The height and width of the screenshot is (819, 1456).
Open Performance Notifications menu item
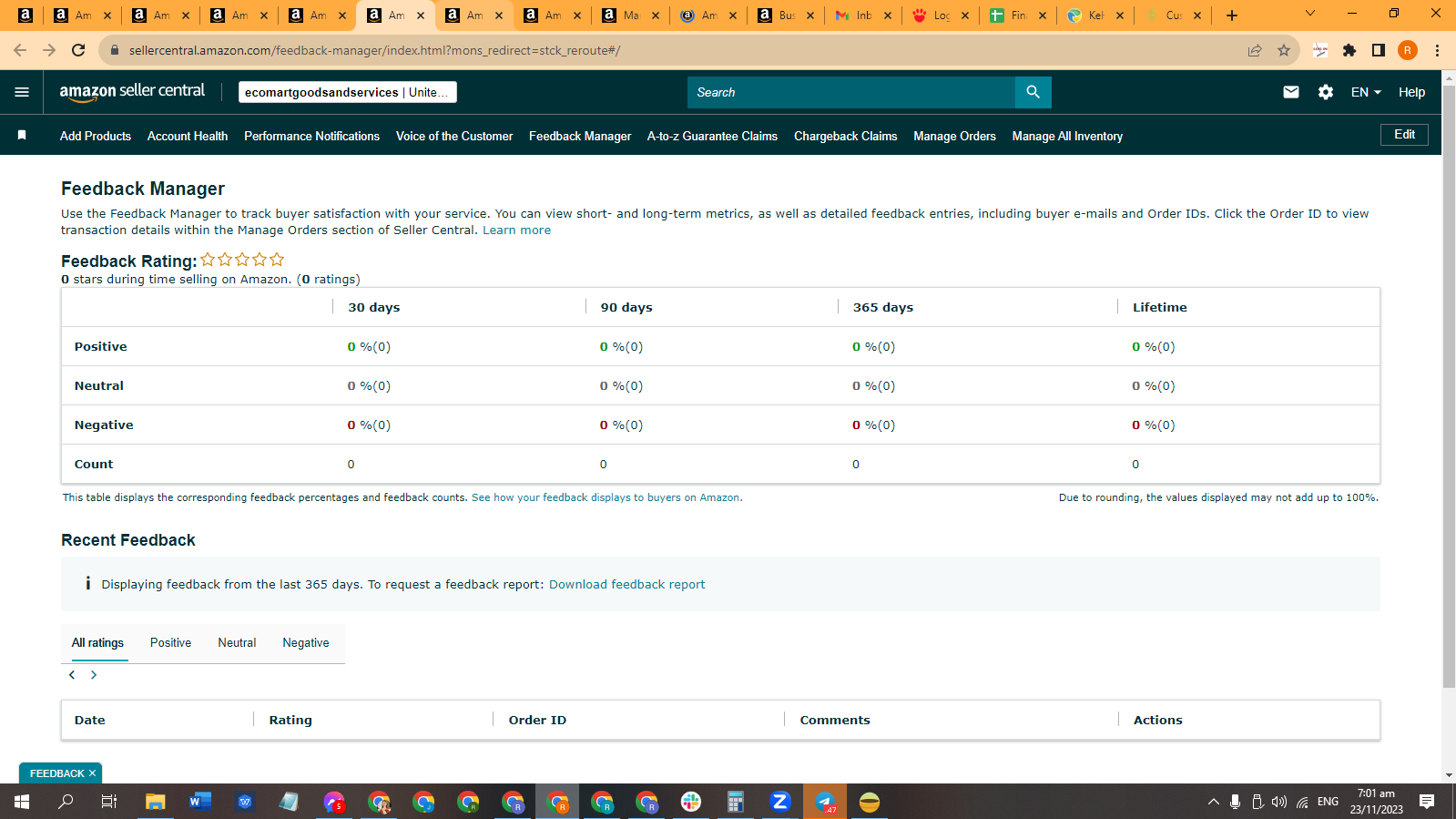311,136
